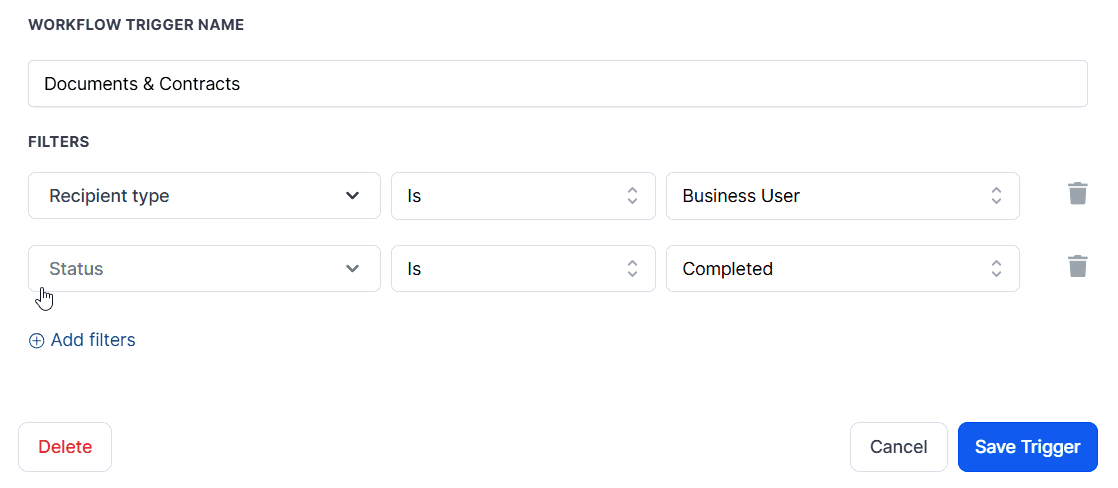The height and width of the screenshot is (488, 1118).
Task: Click the plus circle icon beside Add filters
Action: point(36,340)
